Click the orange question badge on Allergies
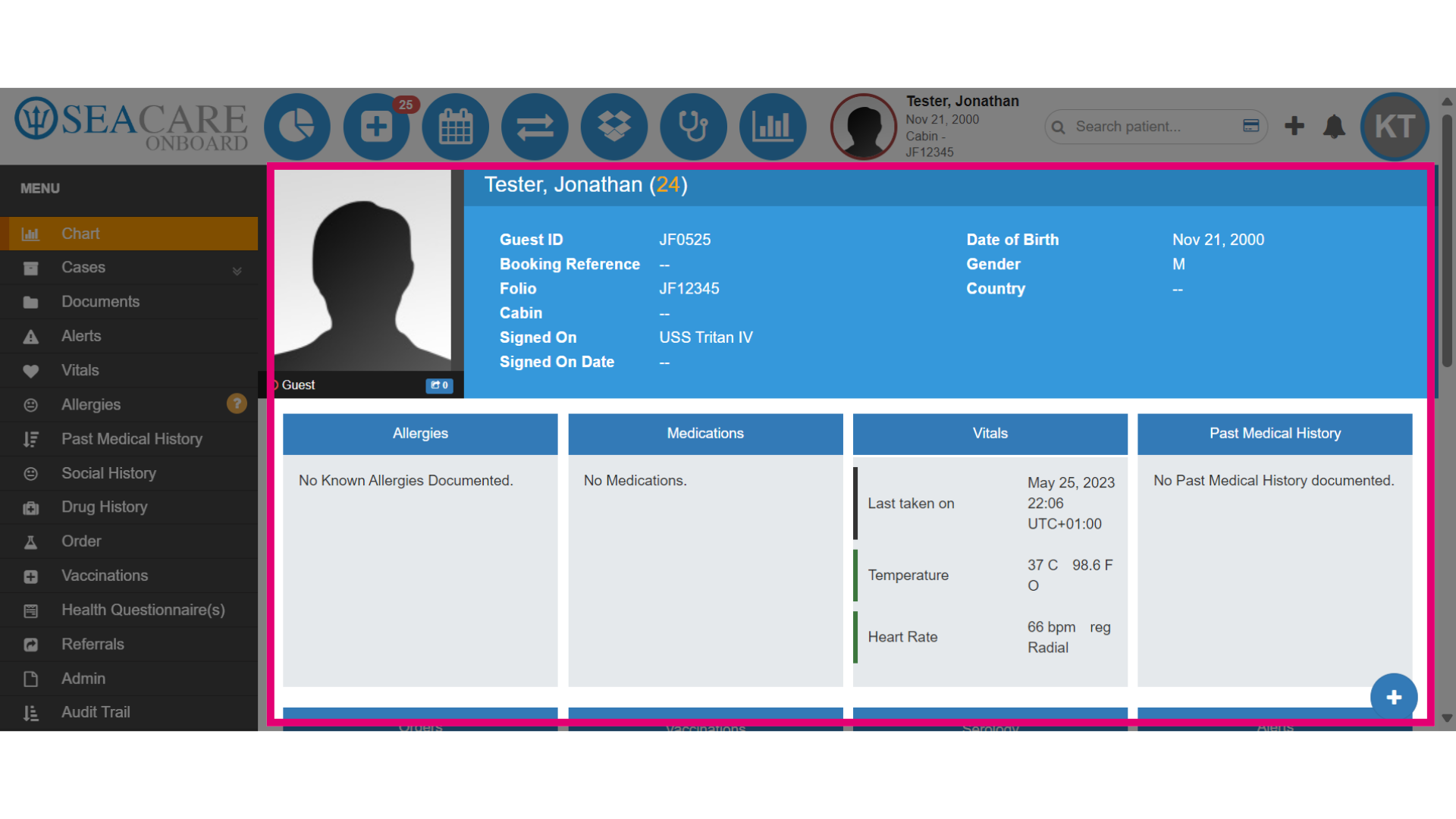The height and width of the screenshot is (819, 1456). click(x=237, y=403)
